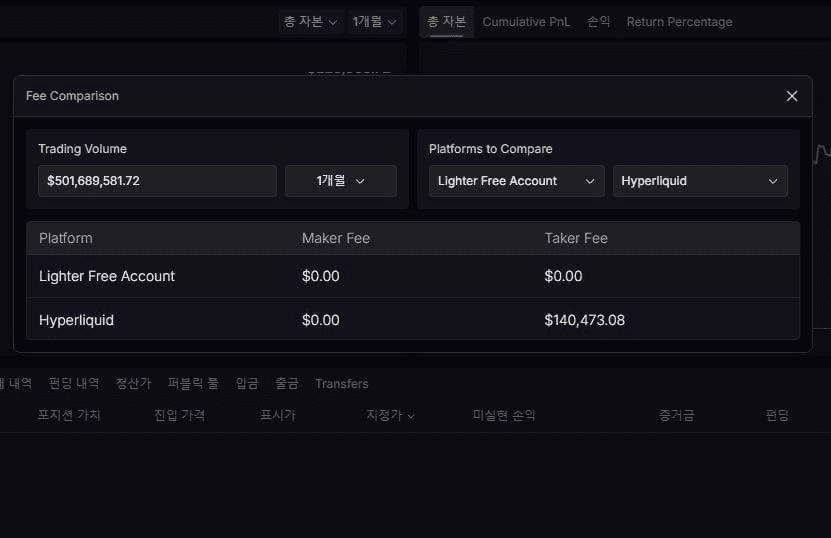Expand the Lighter Free Account platform dropdown
Image resolution: width=831 pixels, height=538 pixels.
[x=516, y=181]
